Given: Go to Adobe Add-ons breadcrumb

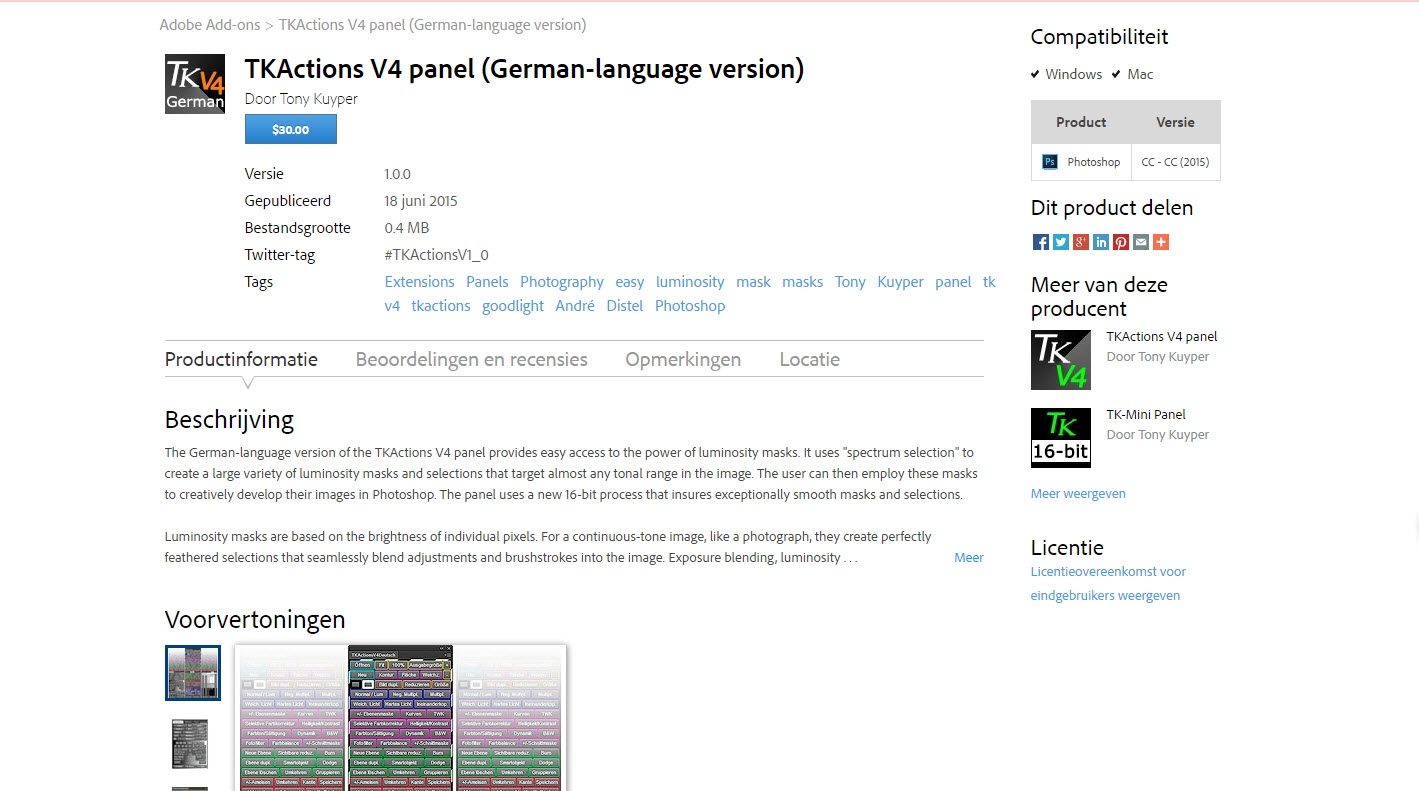Looking at the screenshot, I should pyautogui.click(x=209, y=25).
